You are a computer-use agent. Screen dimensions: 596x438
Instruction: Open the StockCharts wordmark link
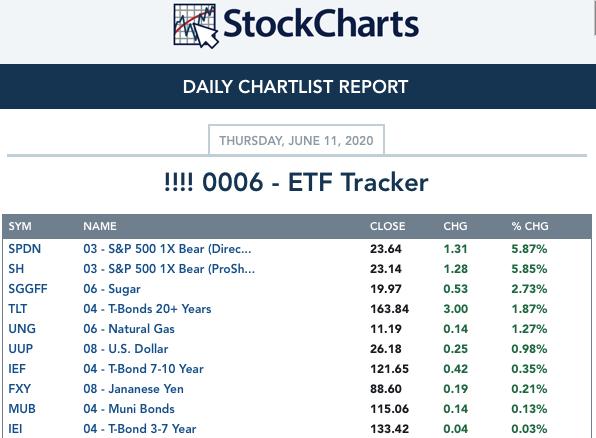click(x=321, y=24)
